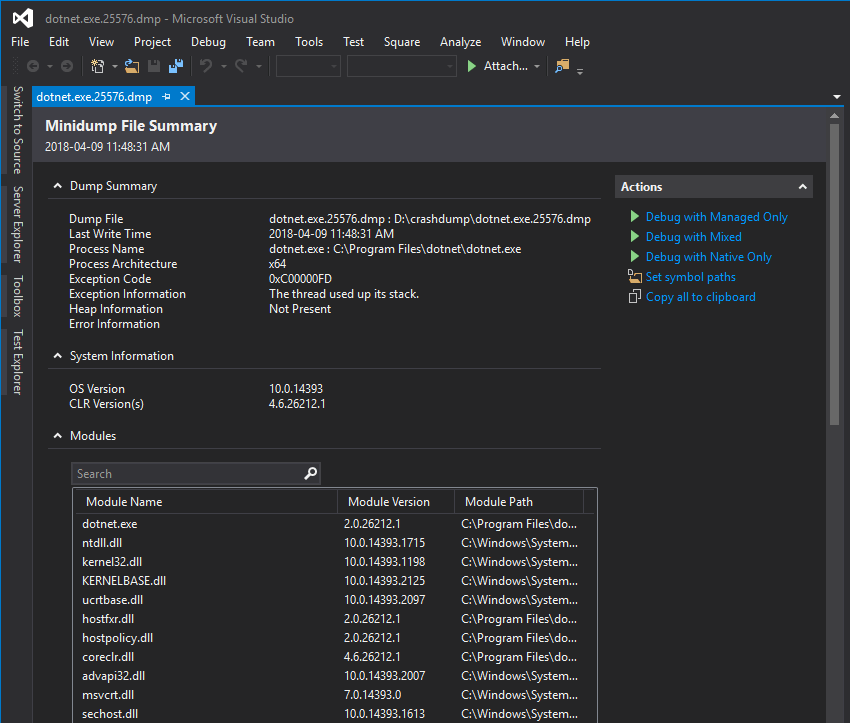This screenshot has width=850, height=723.
Task: Collapse the Modules section
Action: (57, 435)
